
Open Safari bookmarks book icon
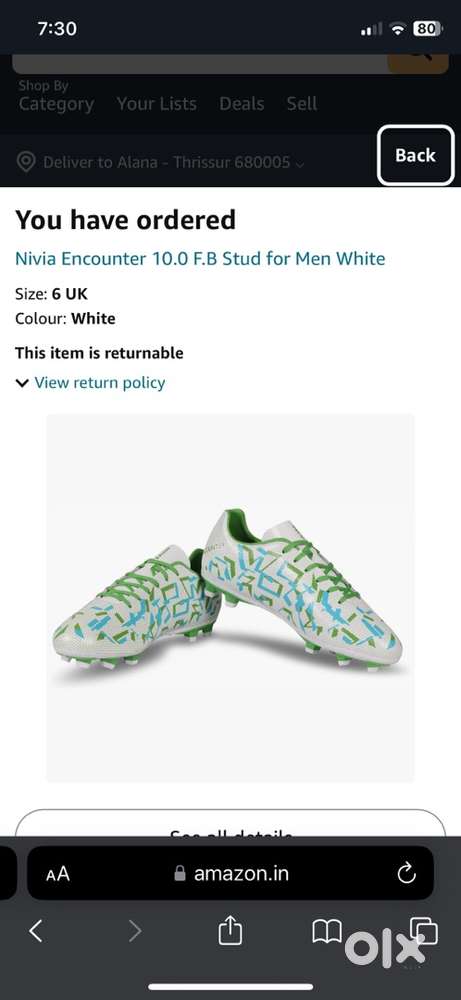click(326, 932)
